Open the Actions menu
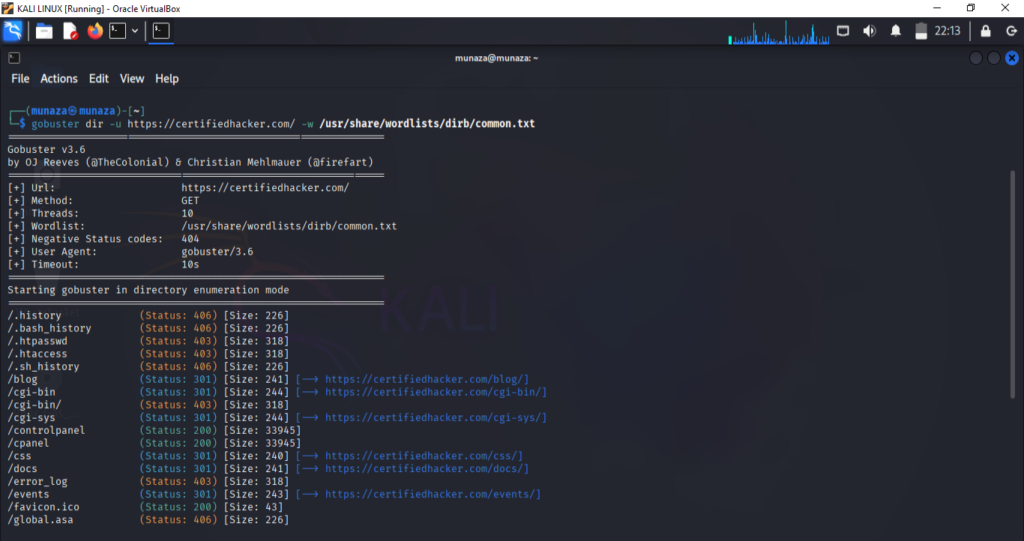 click(x=59, y=78)
